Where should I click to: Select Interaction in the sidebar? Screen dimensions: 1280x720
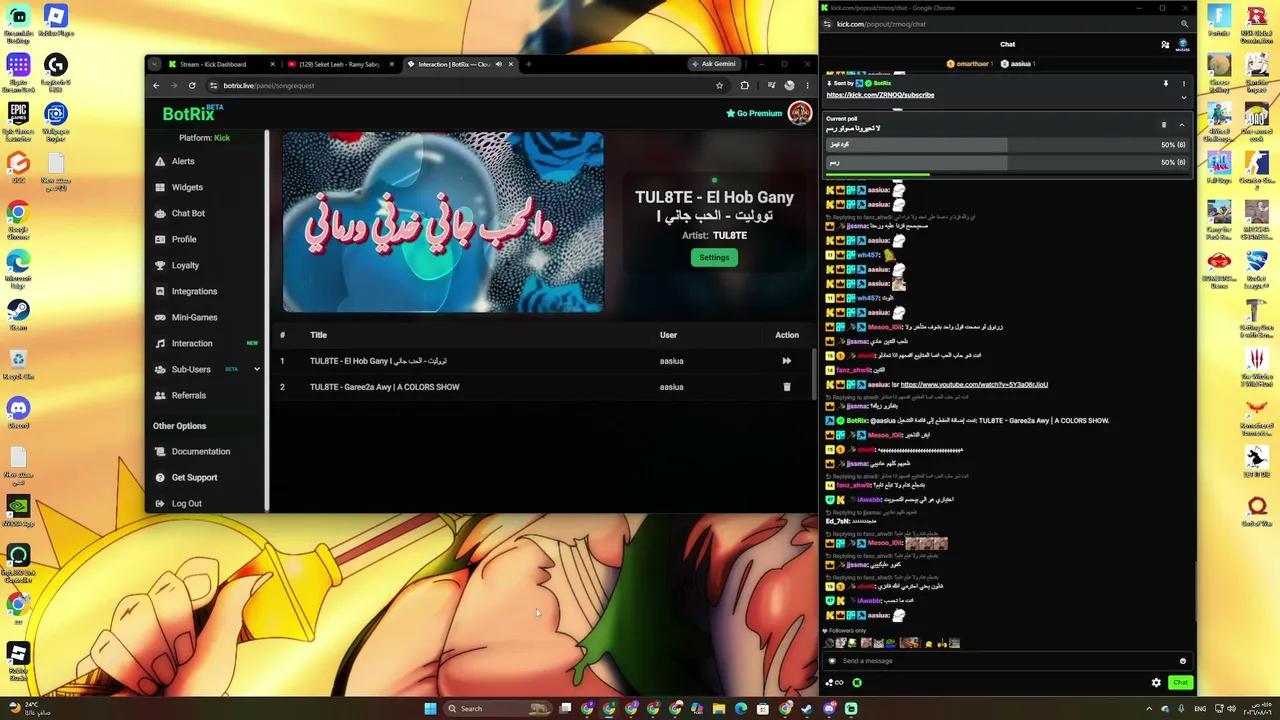[x=191, y=343]
